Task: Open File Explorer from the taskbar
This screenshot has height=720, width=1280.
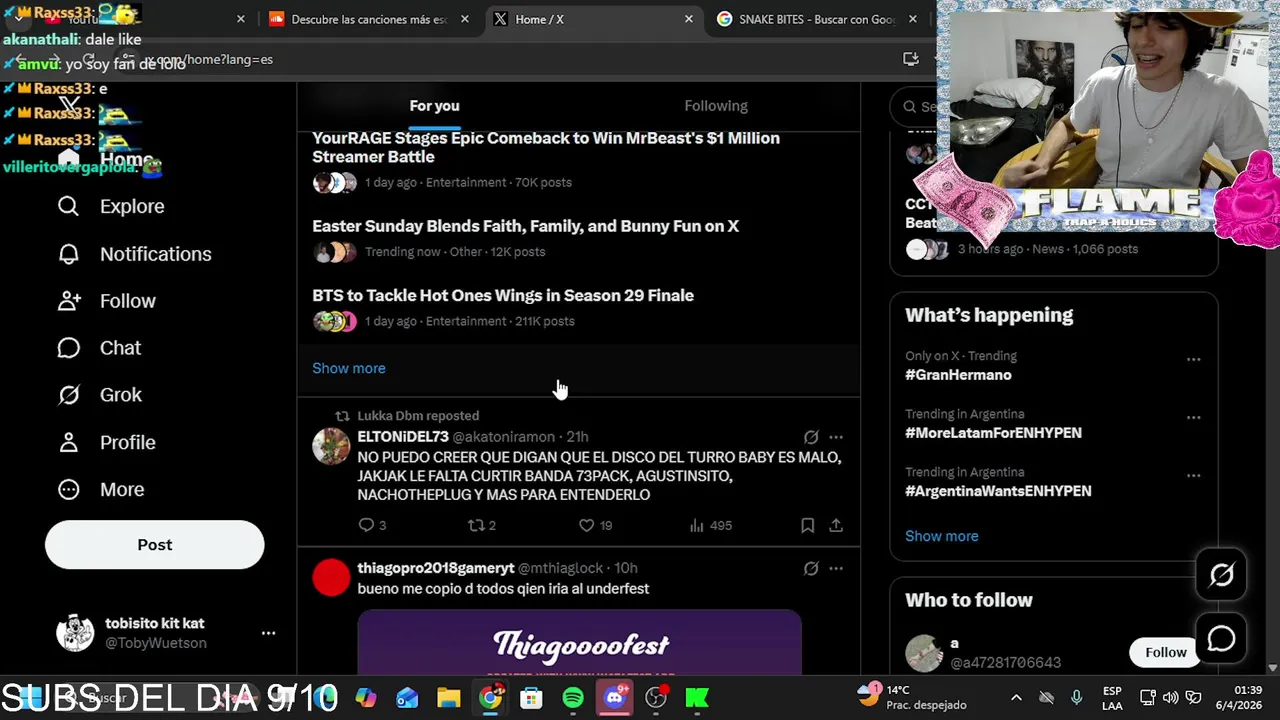Action: (449, 698)
